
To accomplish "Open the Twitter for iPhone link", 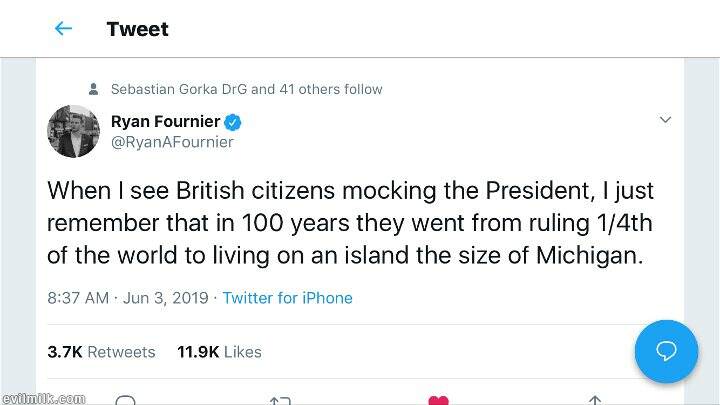I will [287, 298].
